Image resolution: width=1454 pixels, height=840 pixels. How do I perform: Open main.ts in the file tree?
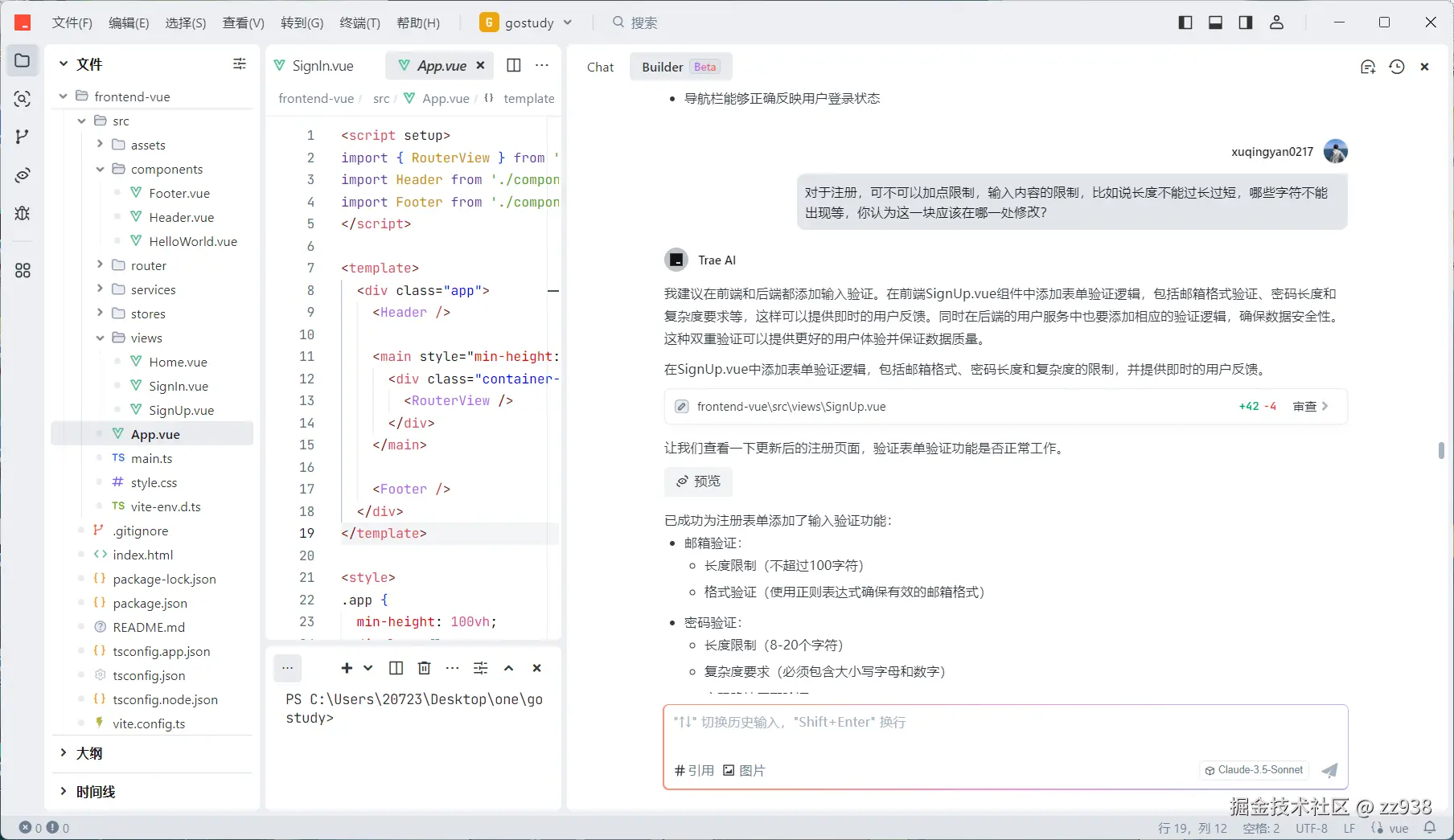point(152,458)
